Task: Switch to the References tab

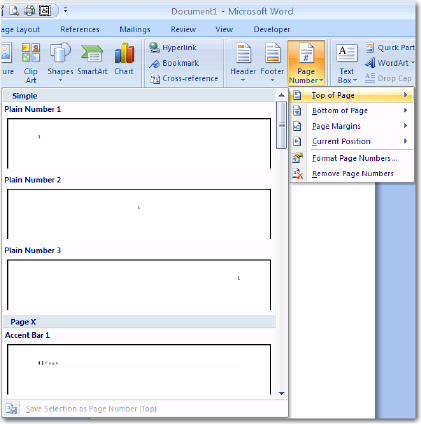Action: click(80, 29)
